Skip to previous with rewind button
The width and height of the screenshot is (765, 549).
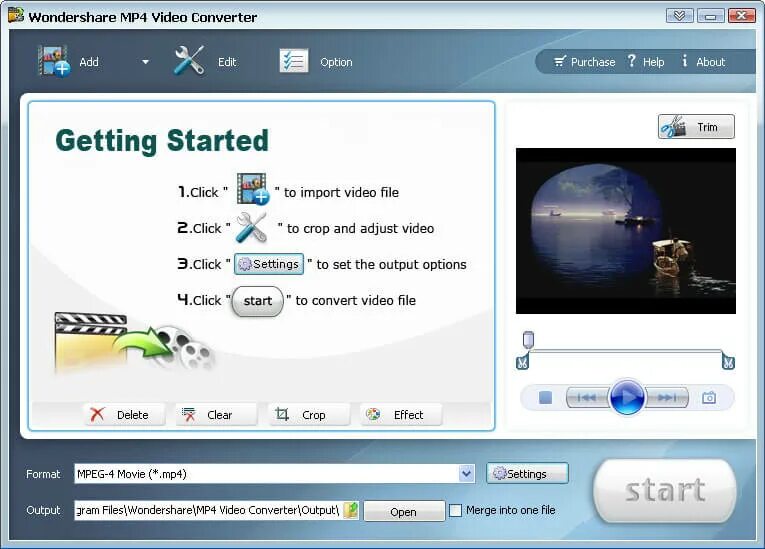pyautogui.click(x=587, y=398)
